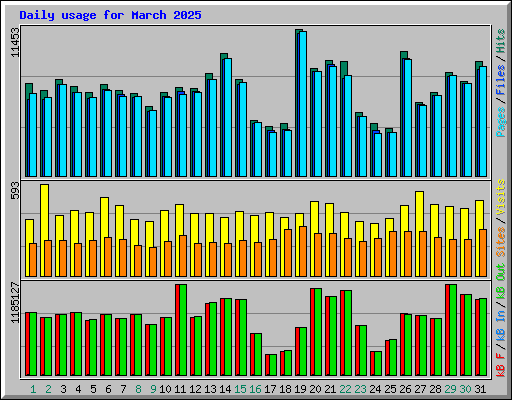This screenshot has height=400, width=512.
Task: Click the 'kB F' legend label
Action: coord(501,365)
